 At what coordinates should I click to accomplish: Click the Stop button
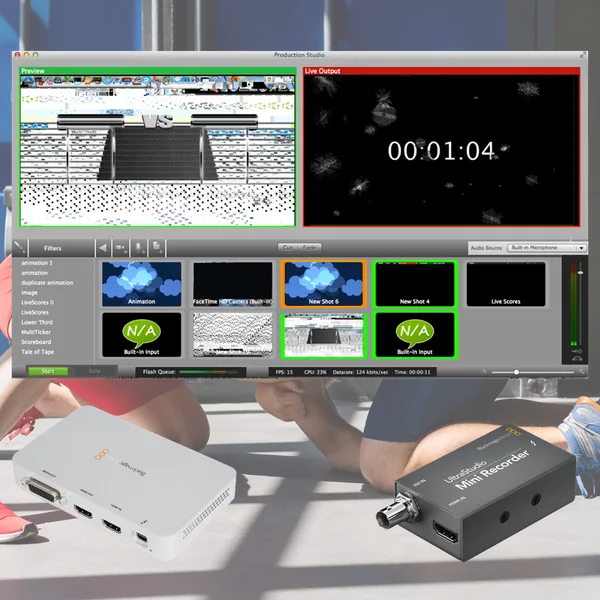pyautogui.click(x=94, y=371)
